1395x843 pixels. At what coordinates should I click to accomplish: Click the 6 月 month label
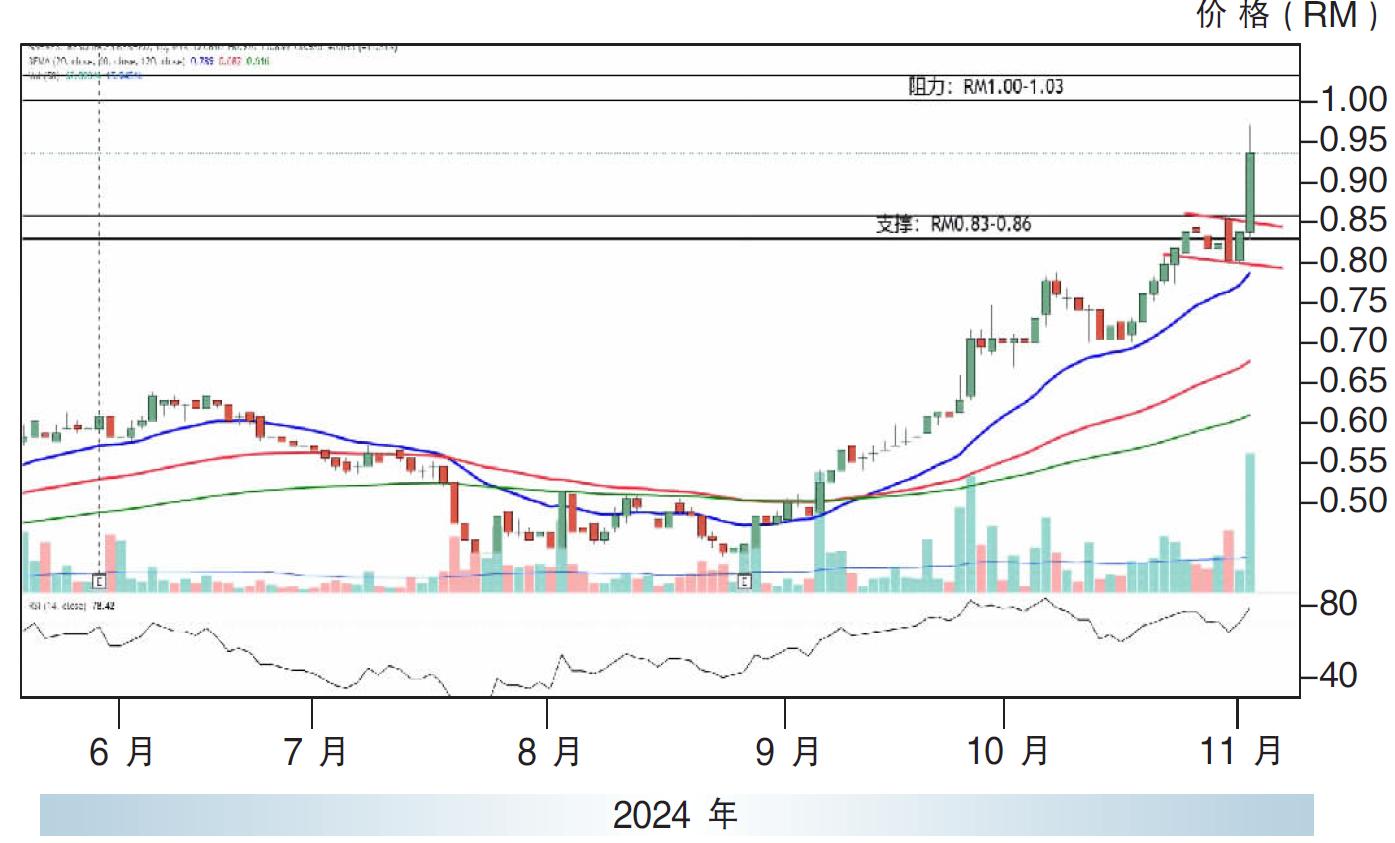(x=121, y=751)
